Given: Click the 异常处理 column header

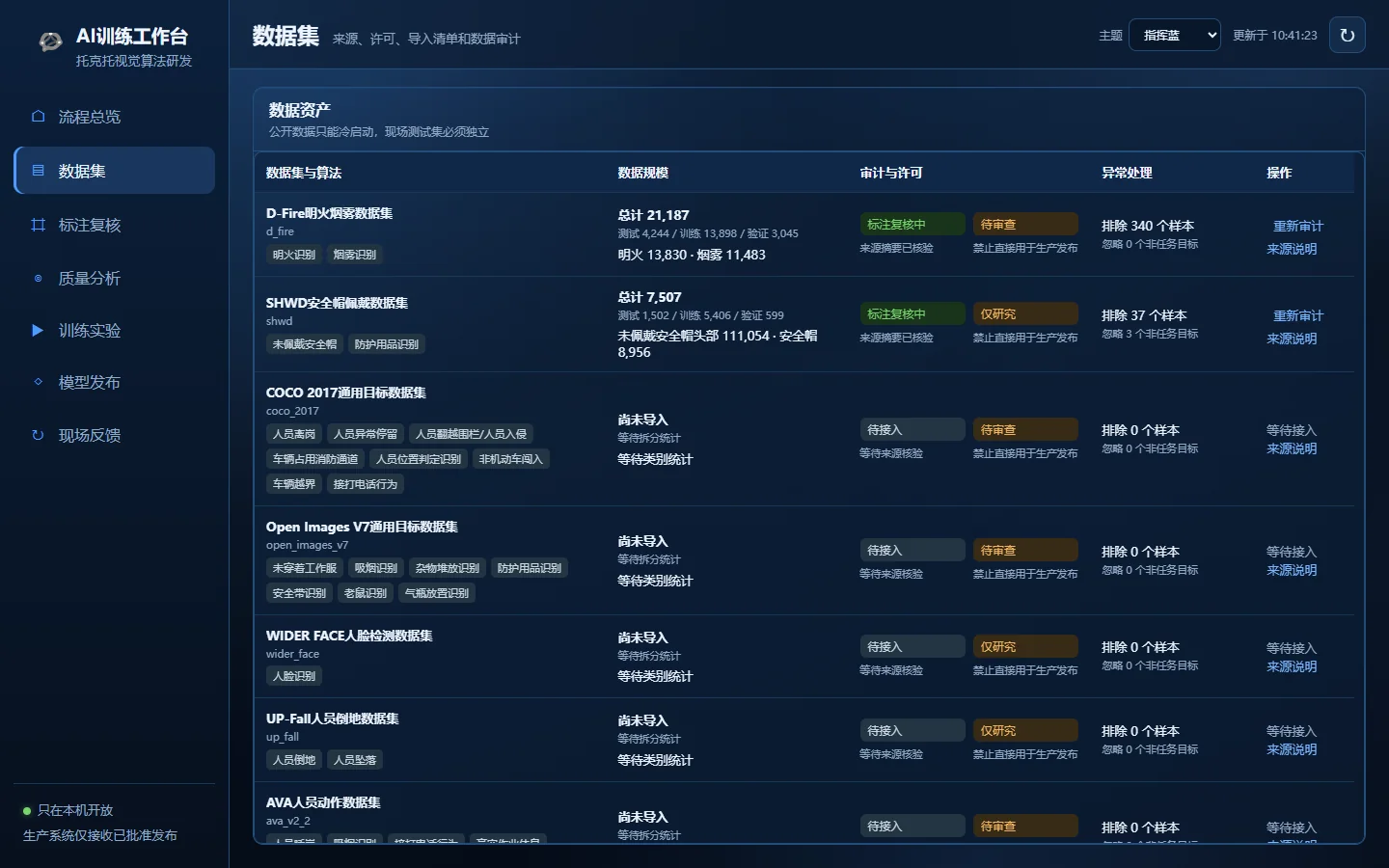Looking at the screenshot, I should pos(1127,173).
